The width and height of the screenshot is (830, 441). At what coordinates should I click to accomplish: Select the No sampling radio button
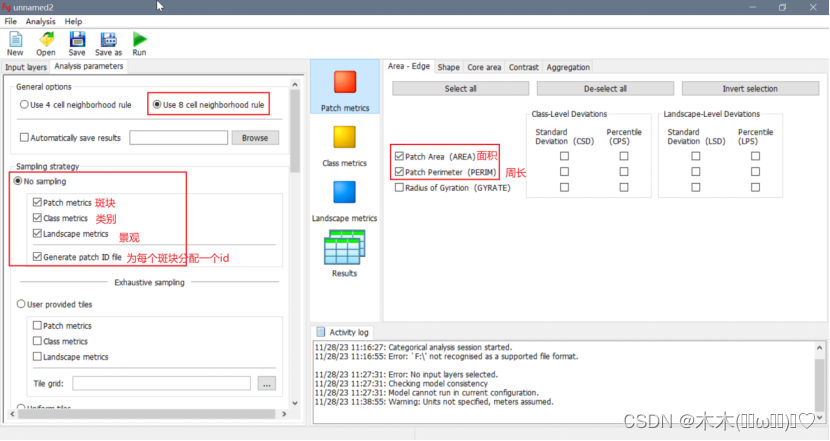point(18,181)
